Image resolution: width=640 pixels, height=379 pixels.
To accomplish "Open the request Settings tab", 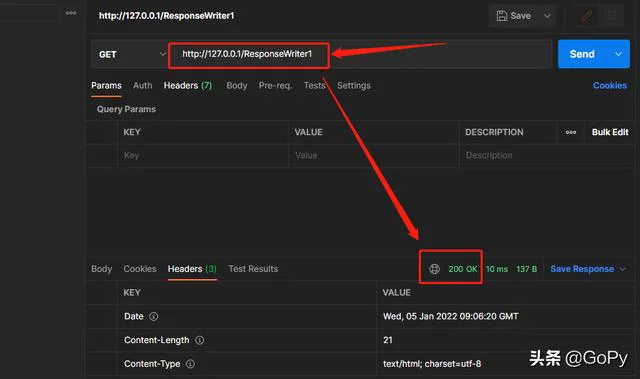I will pos(354,86).
